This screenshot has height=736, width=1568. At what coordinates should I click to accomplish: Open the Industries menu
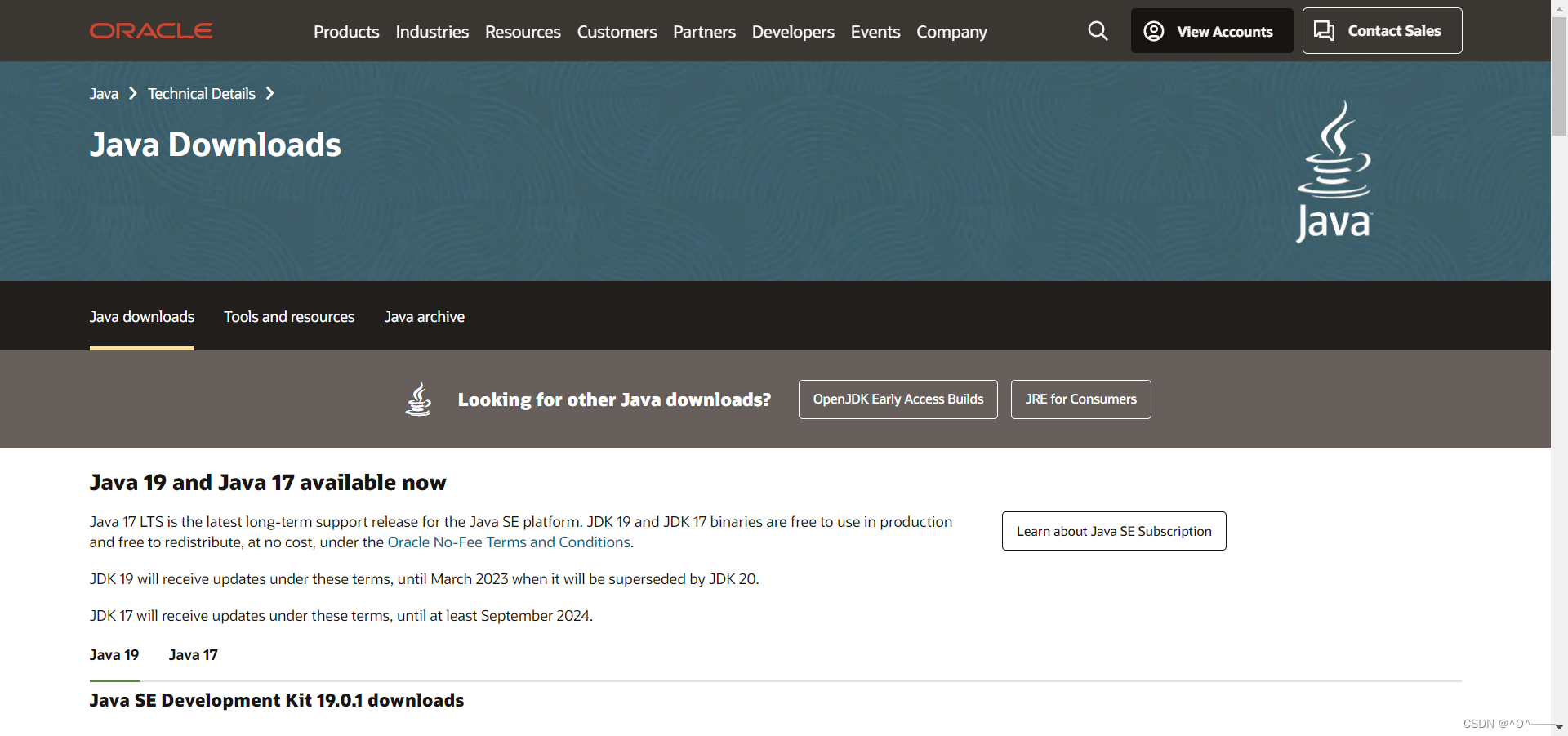tap(432, 32)
